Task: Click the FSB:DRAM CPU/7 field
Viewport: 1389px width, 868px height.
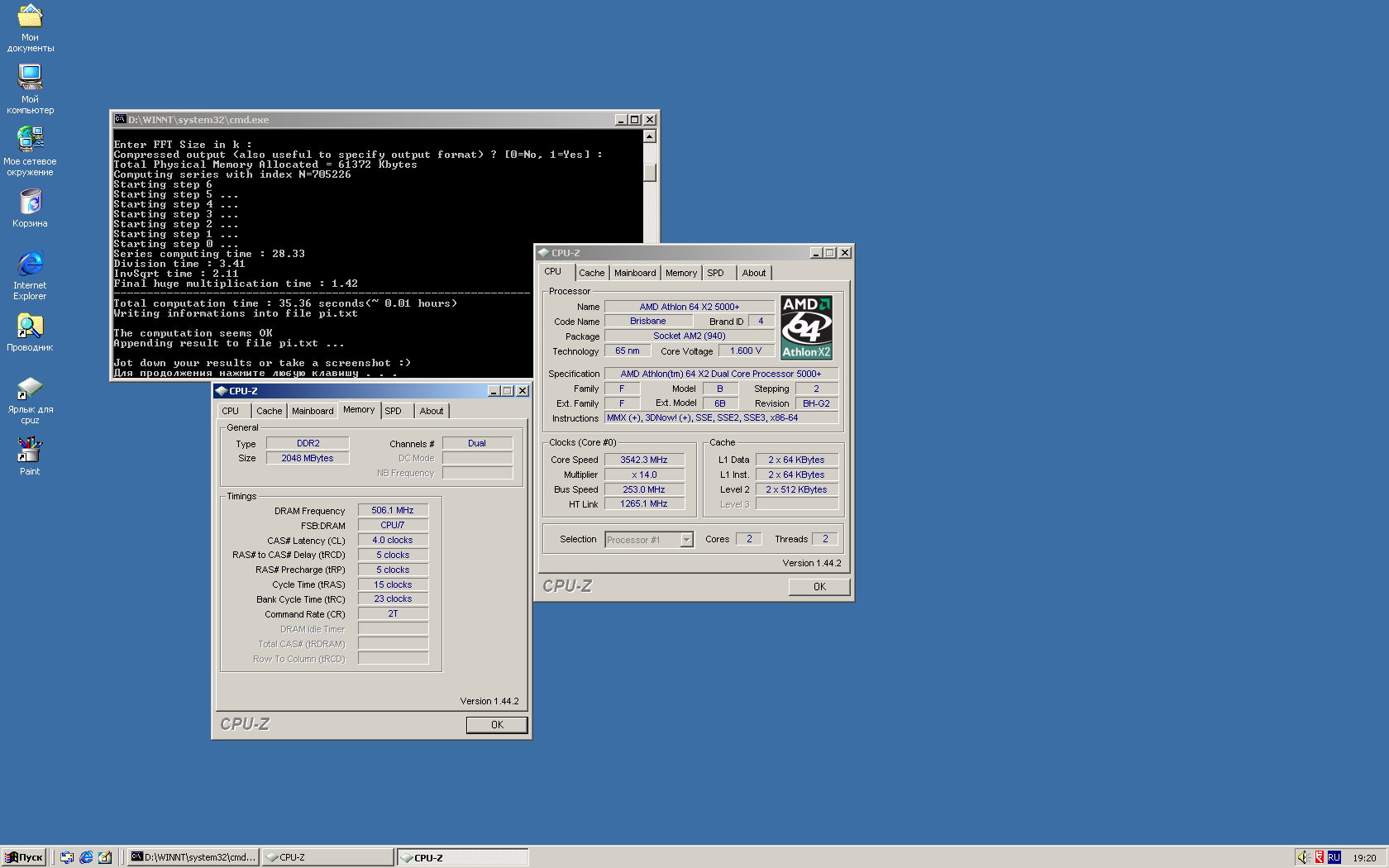Action: coord(393,525)
